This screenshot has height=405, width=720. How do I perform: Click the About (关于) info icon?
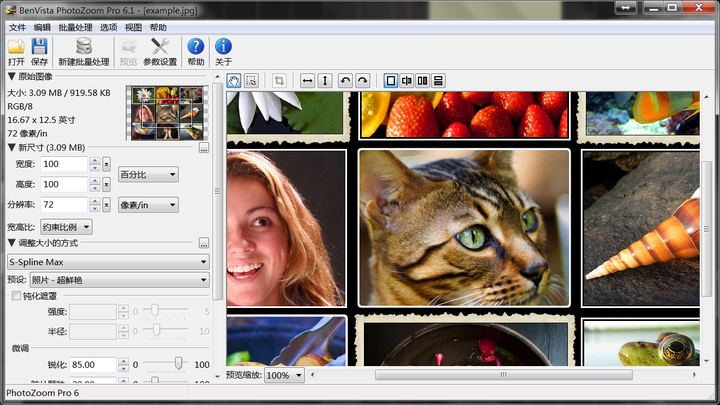tap(223, 47)
